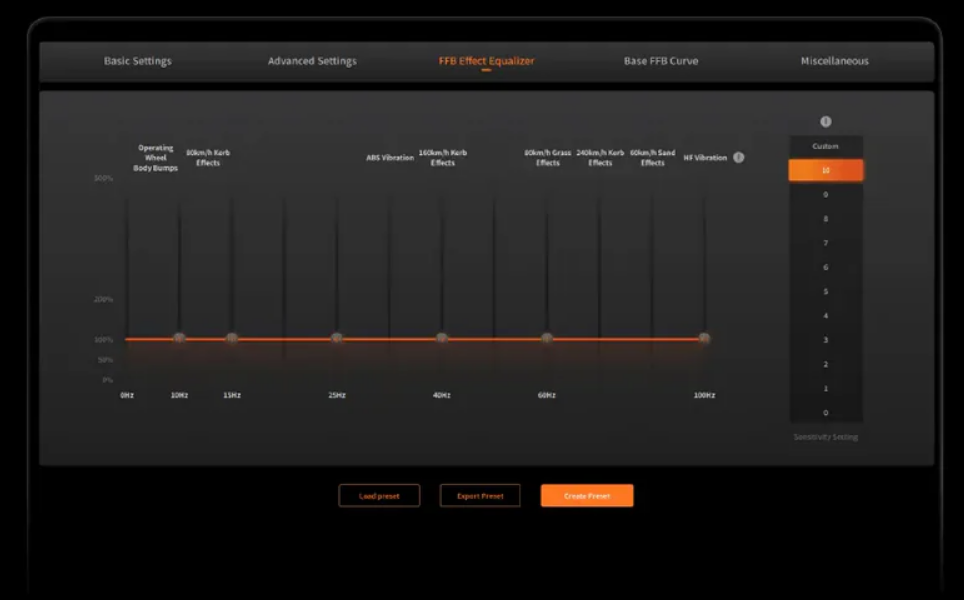The width and height of the screenshot is (964, 600).
Task: Select the FFB Effect Equalizer tab
Action: coord(486,61)
